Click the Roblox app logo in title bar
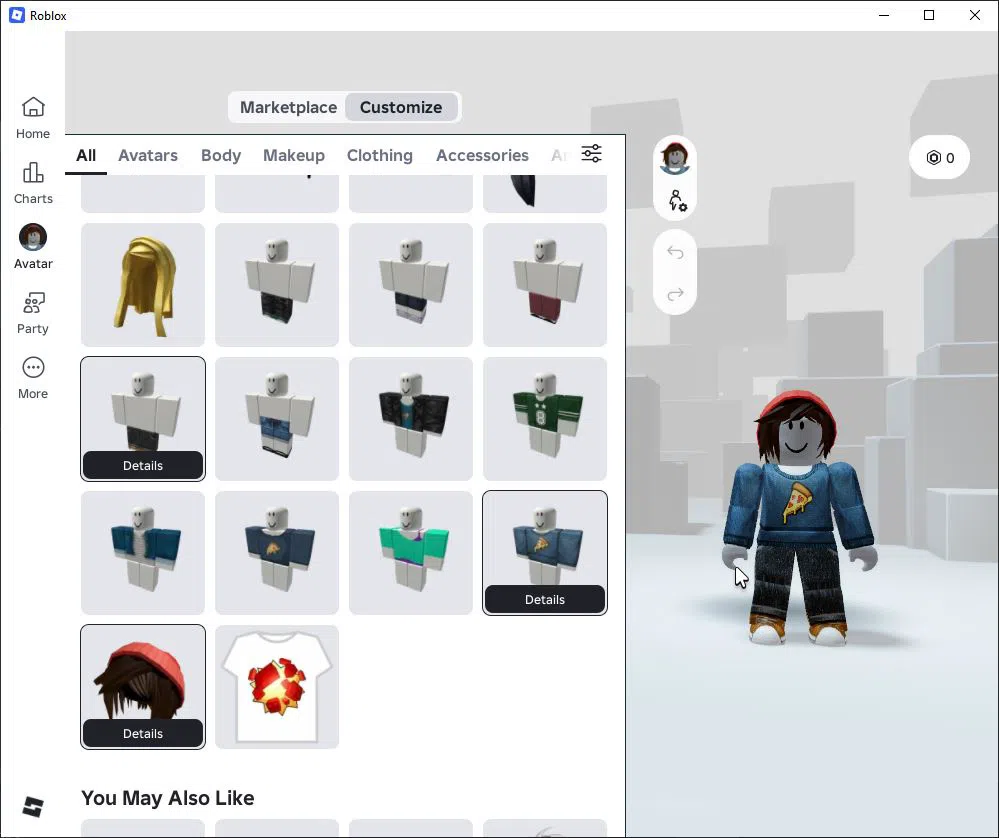 (x=17, y=15)
